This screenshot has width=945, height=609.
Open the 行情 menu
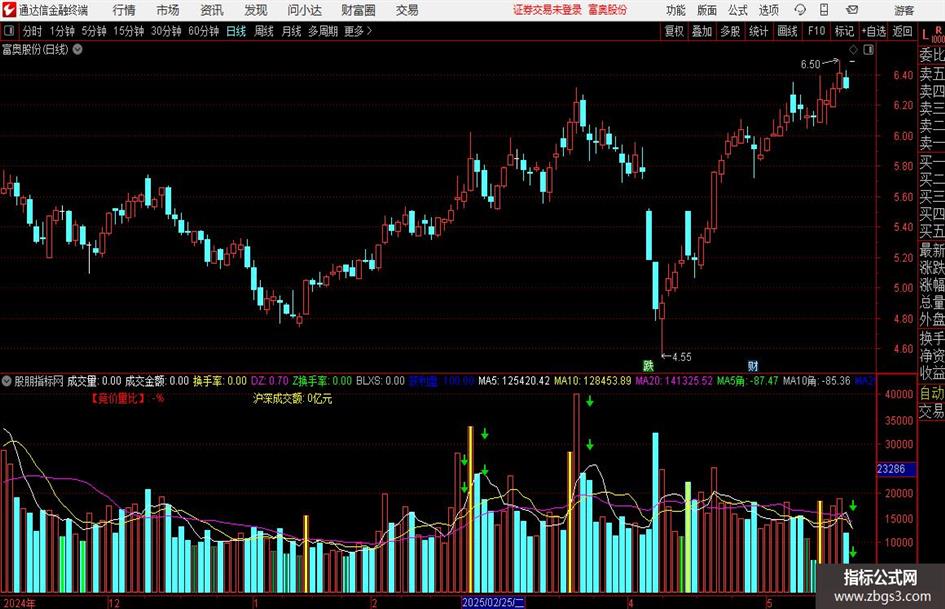click(x=124, y=10)
